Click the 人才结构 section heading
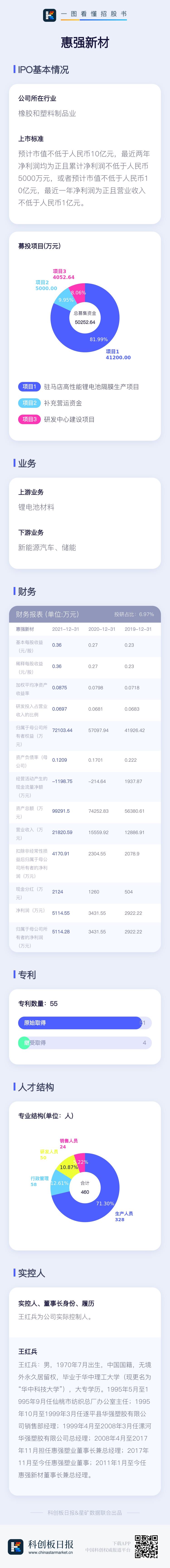The image size is (170, 1568). 36,1086
